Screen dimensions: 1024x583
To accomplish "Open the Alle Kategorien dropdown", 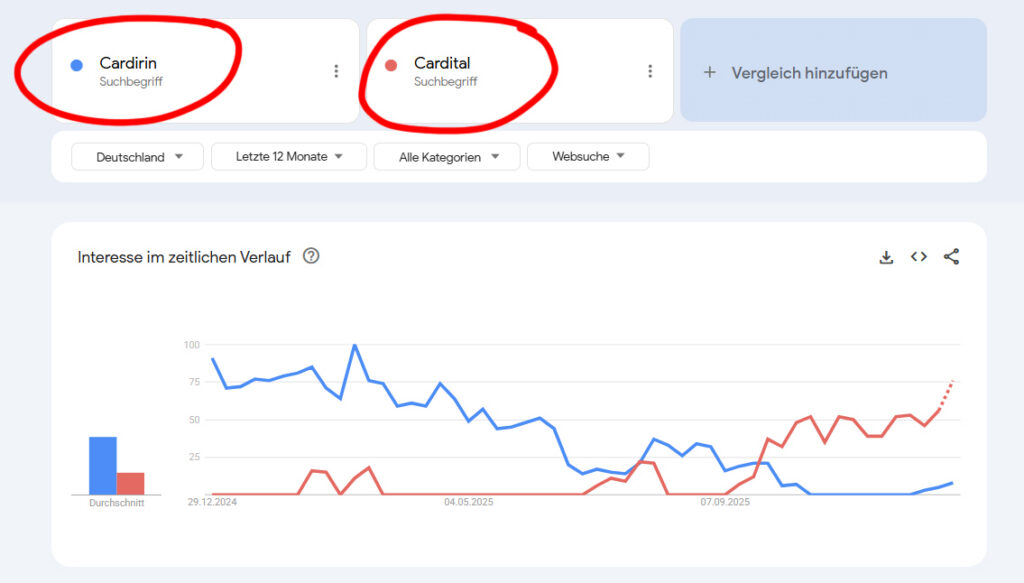I will 447,157.
